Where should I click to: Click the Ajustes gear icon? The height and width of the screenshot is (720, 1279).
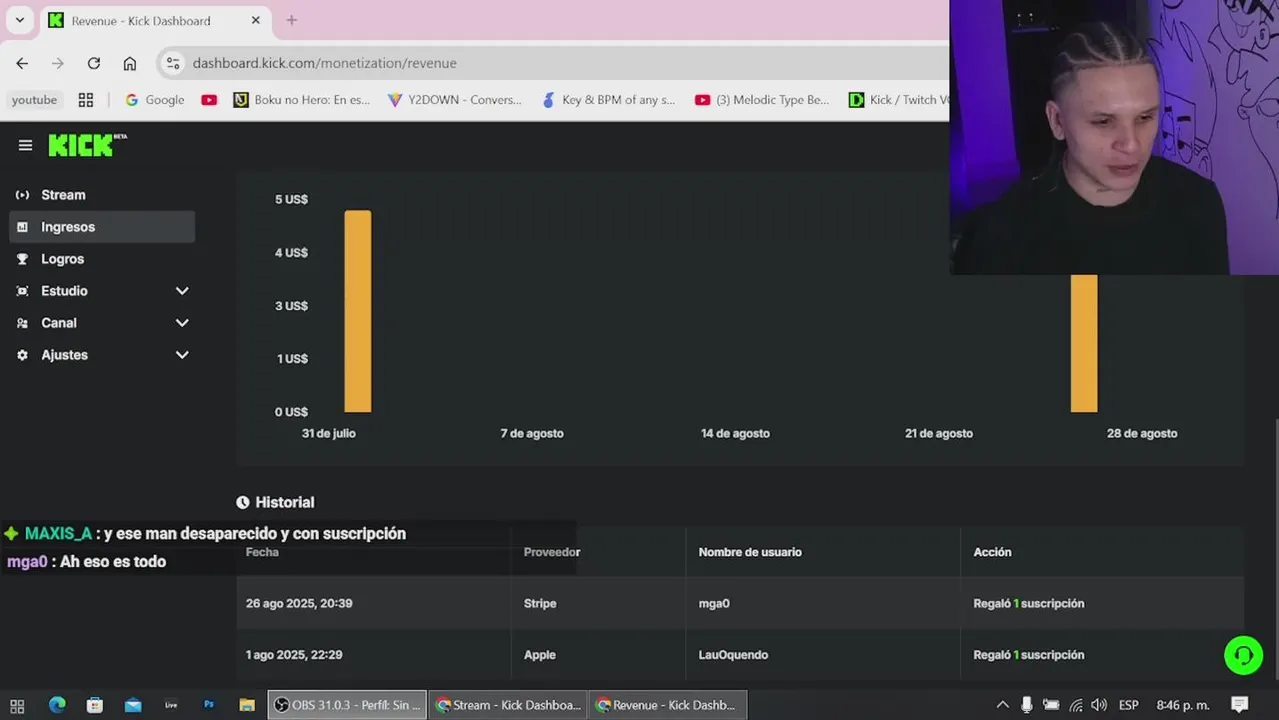[22, 355]
